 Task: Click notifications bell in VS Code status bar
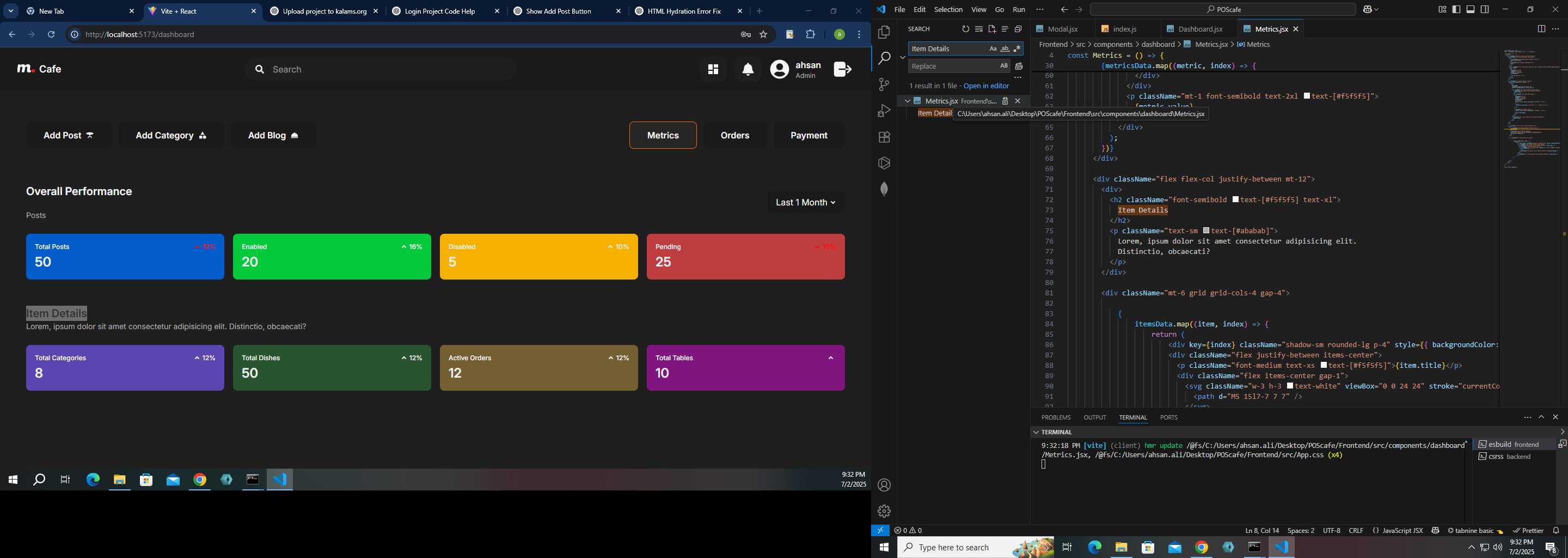pos(1556,531)
